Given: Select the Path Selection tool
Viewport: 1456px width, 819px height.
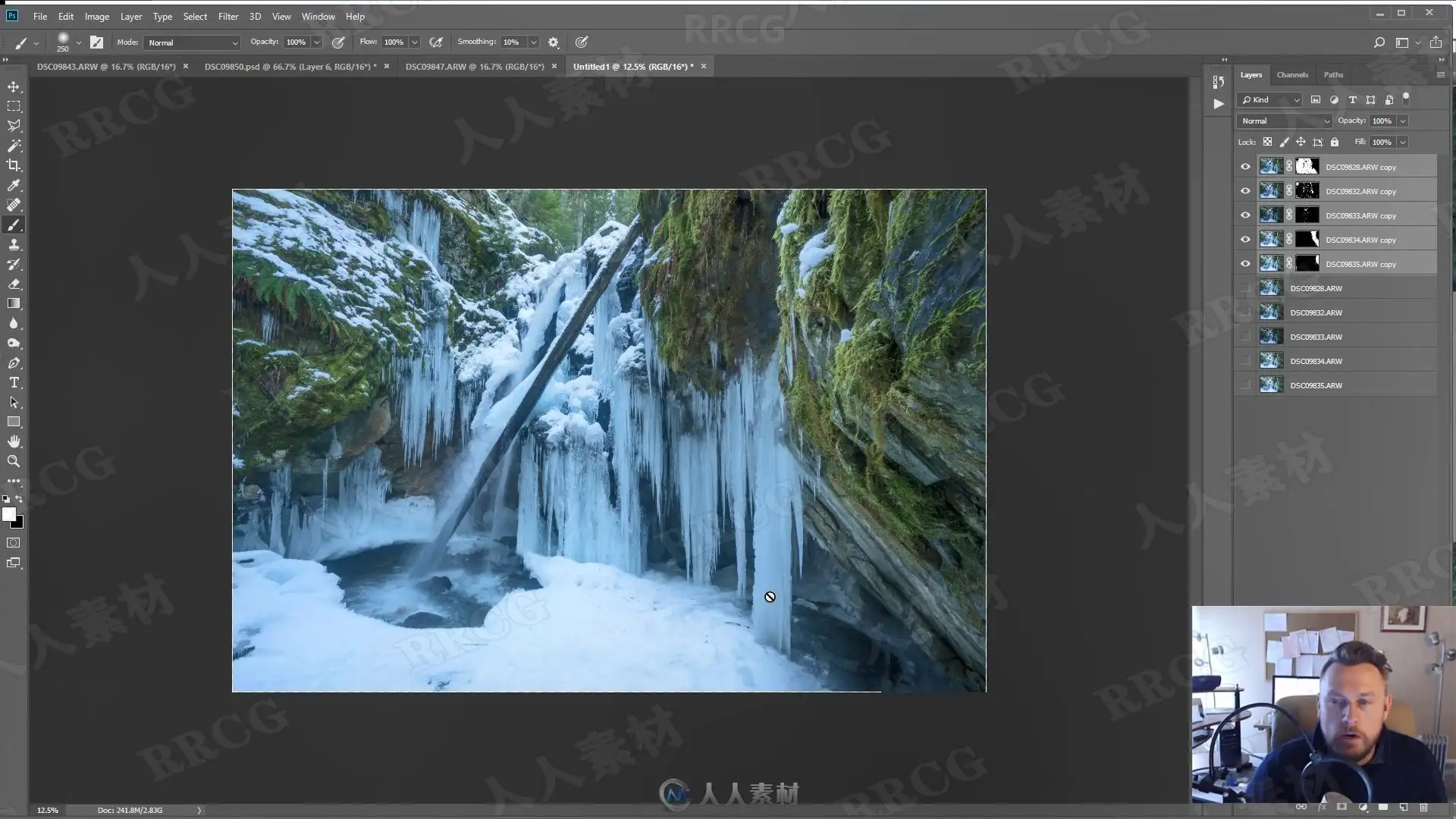Looking at the screenshot, I should [14, 403].
